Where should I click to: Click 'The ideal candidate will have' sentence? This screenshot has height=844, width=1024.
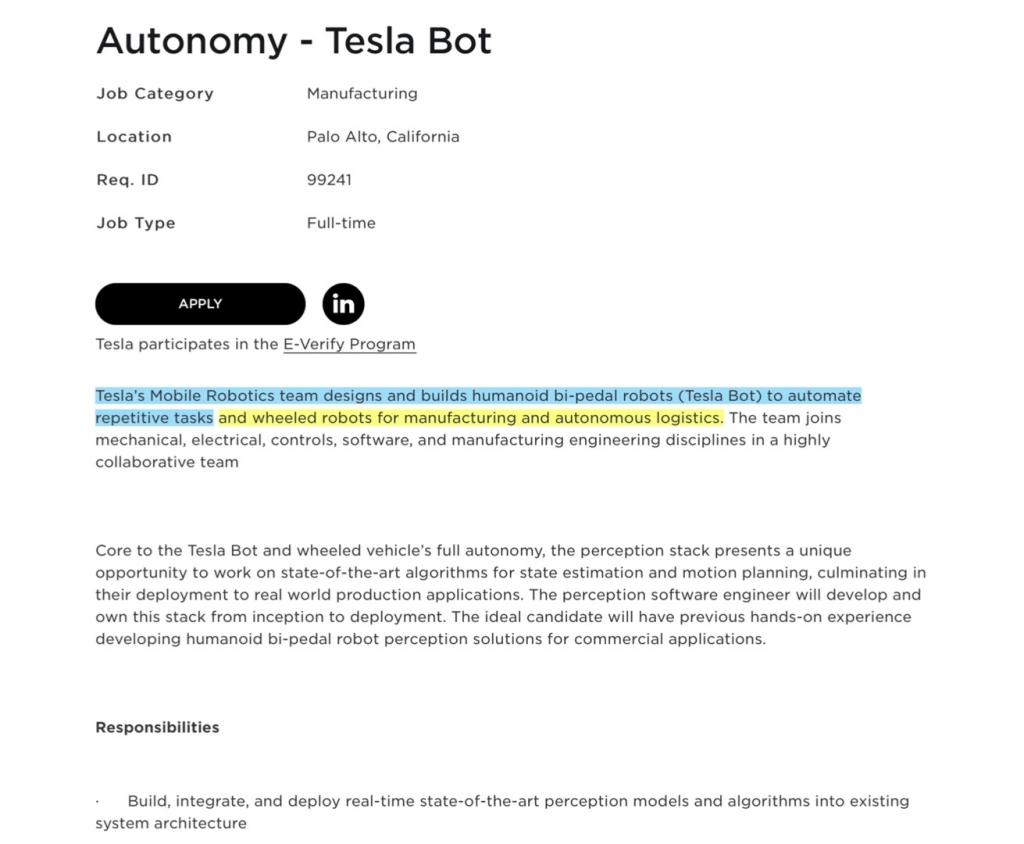(x=503, y=628)
